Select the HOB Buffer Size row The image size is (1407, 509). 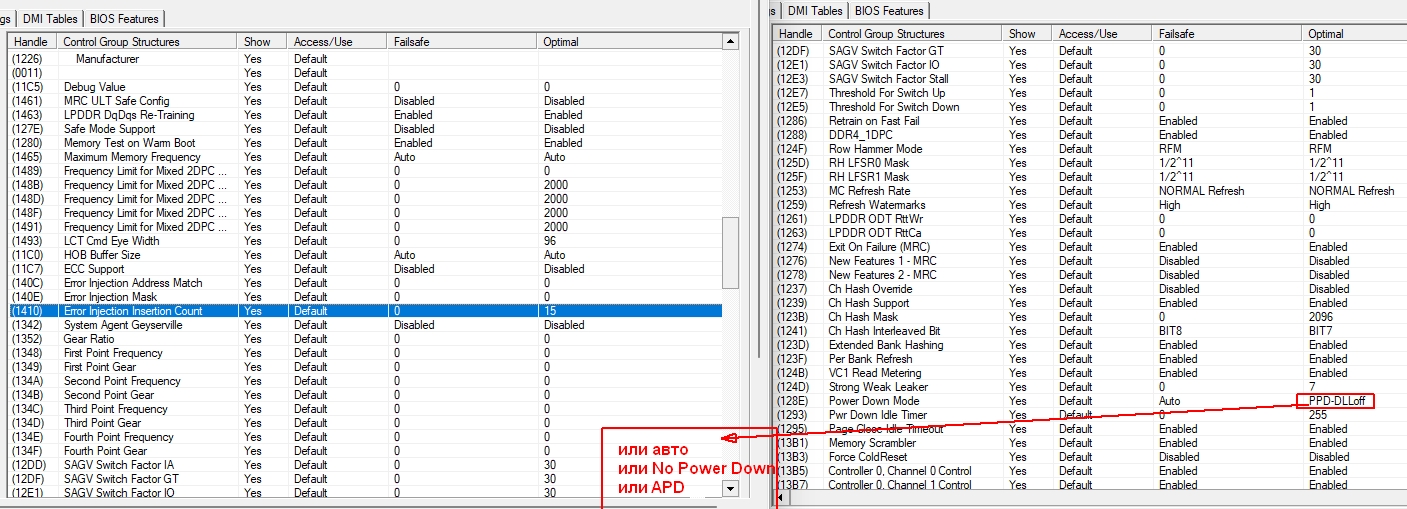365,255
